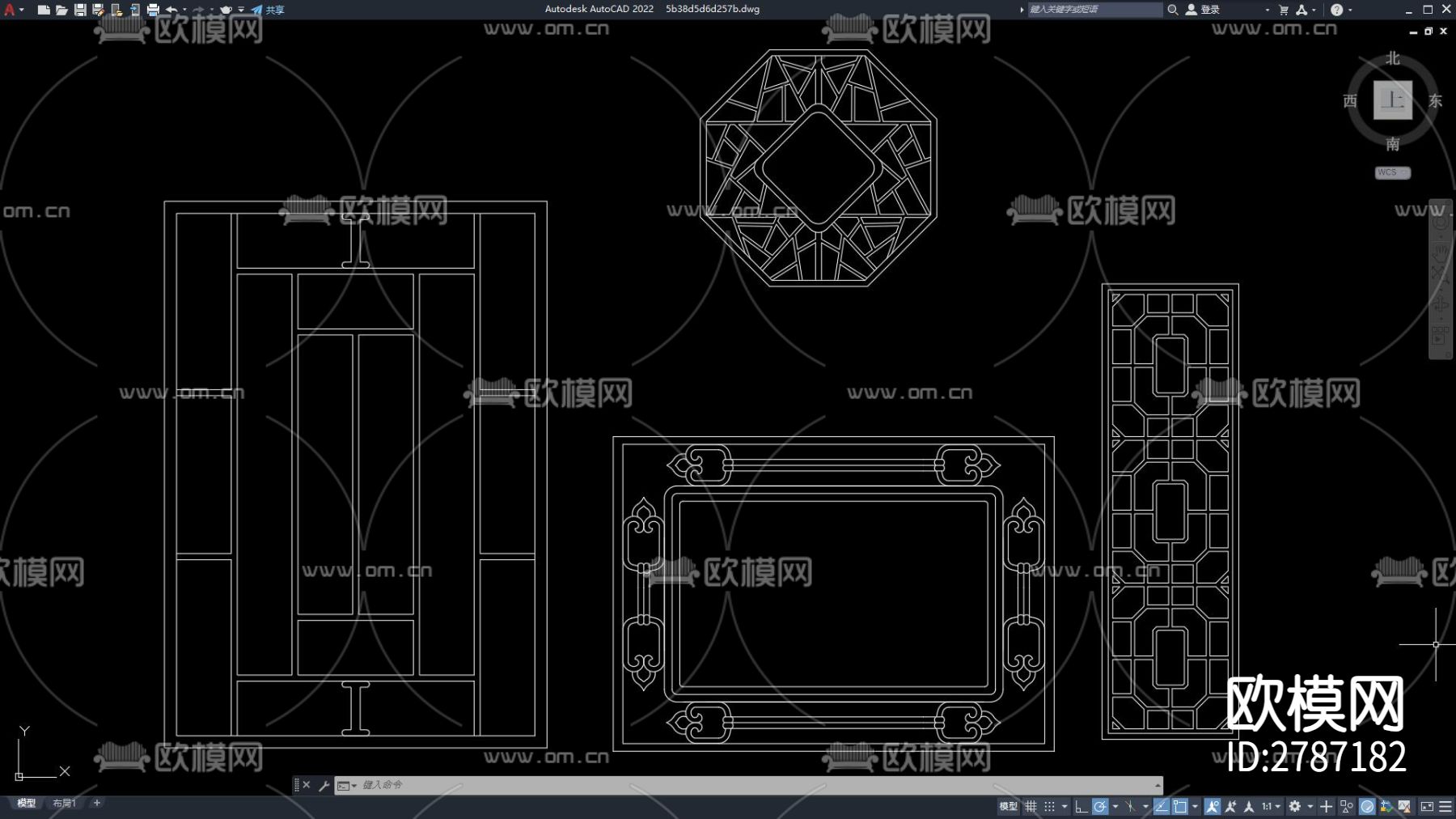
Task: Click 东 east on the ViewCube compass
Action: click(x=1436, y=100)
